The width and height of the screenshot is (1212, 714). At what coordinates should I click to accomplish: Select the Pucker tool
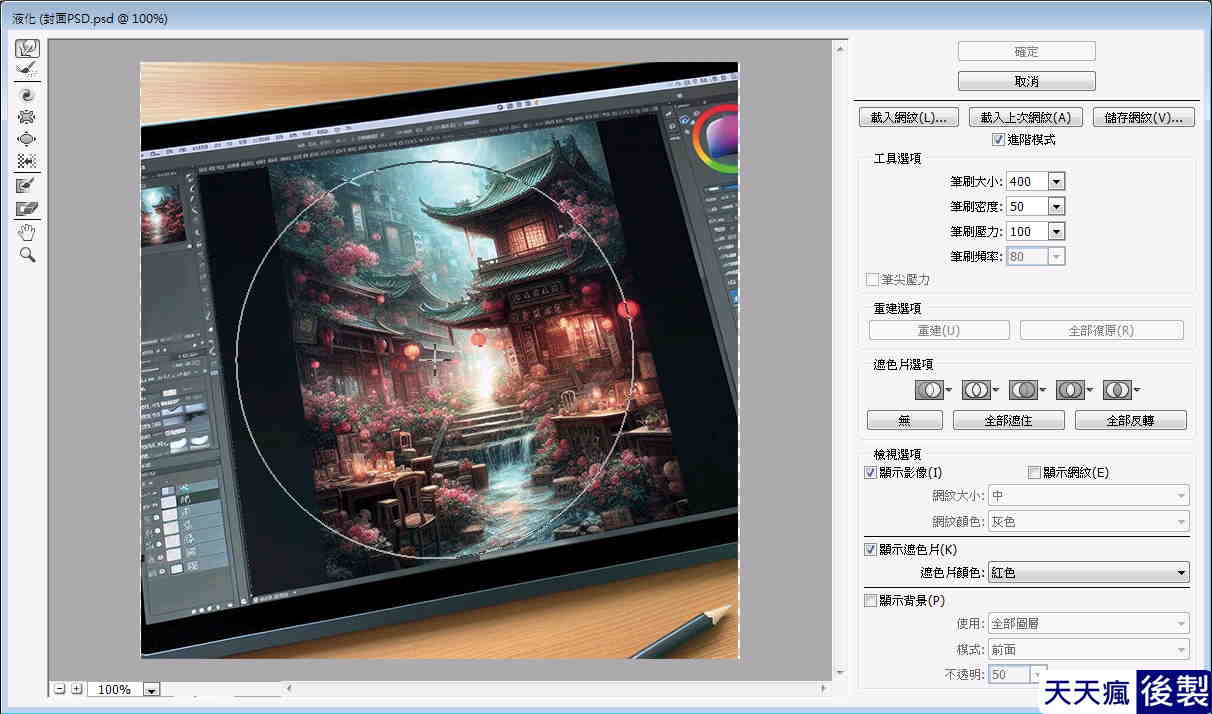28,117
